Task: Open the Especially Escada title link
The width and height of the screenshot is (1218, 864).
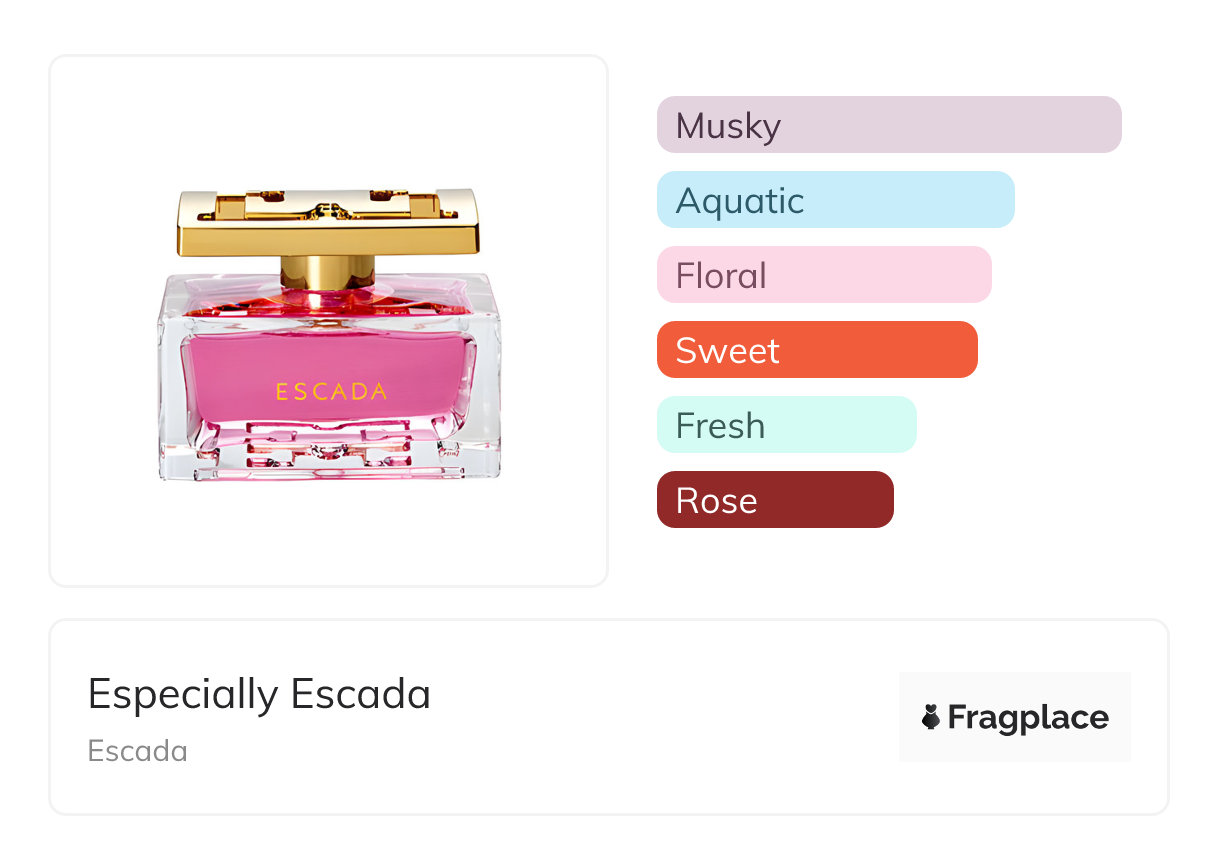Action: (x=259, y=694)
